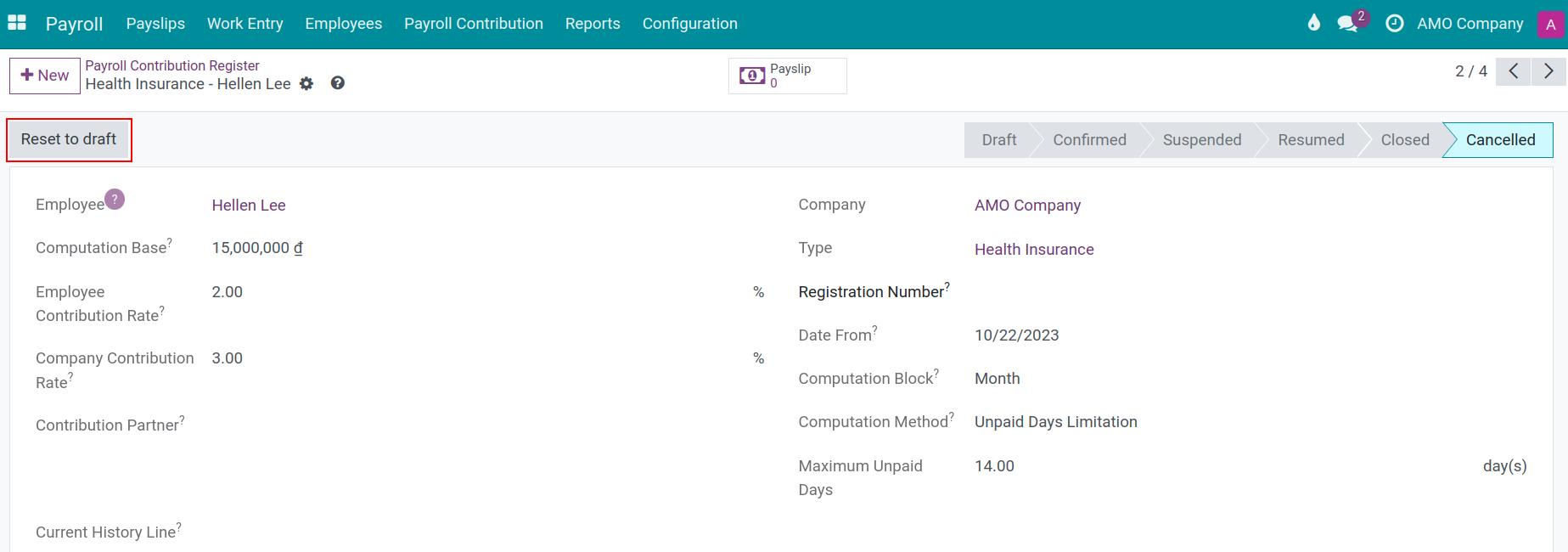Click the Payroll Contribution Register breadcrumb
Screen dimensions: 1568x552
172,65
